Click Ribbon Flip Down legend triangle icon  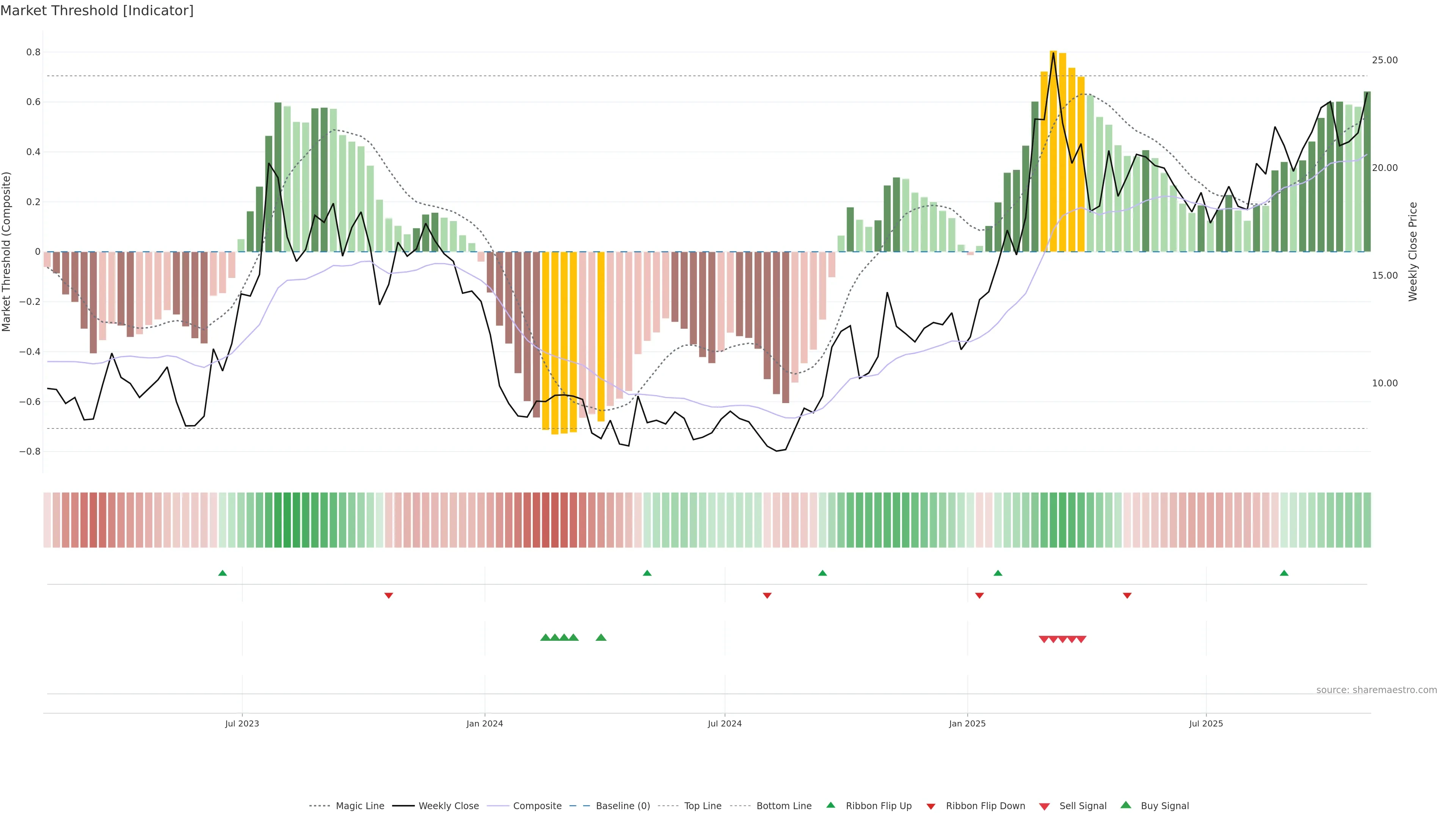tap(930, 806)
